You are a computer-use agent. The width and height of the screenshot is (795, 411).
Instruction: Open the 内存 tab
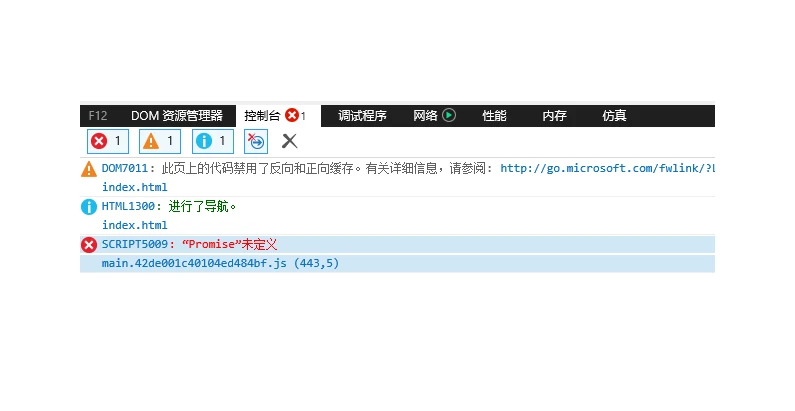pos(554,116)
